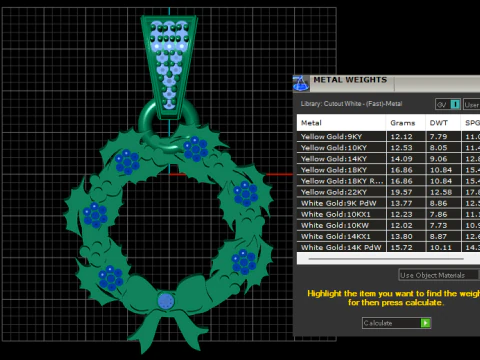Select the Yellow Gold:18KY R... row
The height and width of the screenshot is (360, 480).
tap(388, 181)
